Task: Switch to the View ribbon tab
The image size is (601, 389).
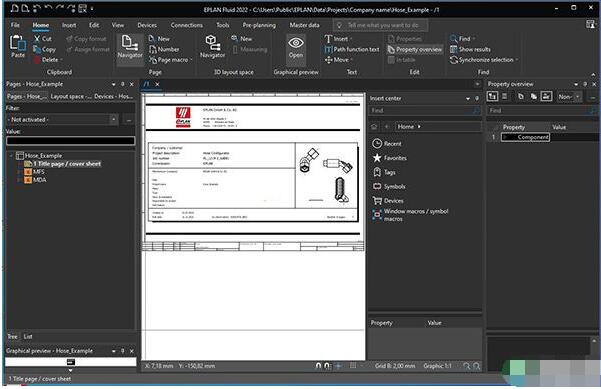Action: point(118,25)
